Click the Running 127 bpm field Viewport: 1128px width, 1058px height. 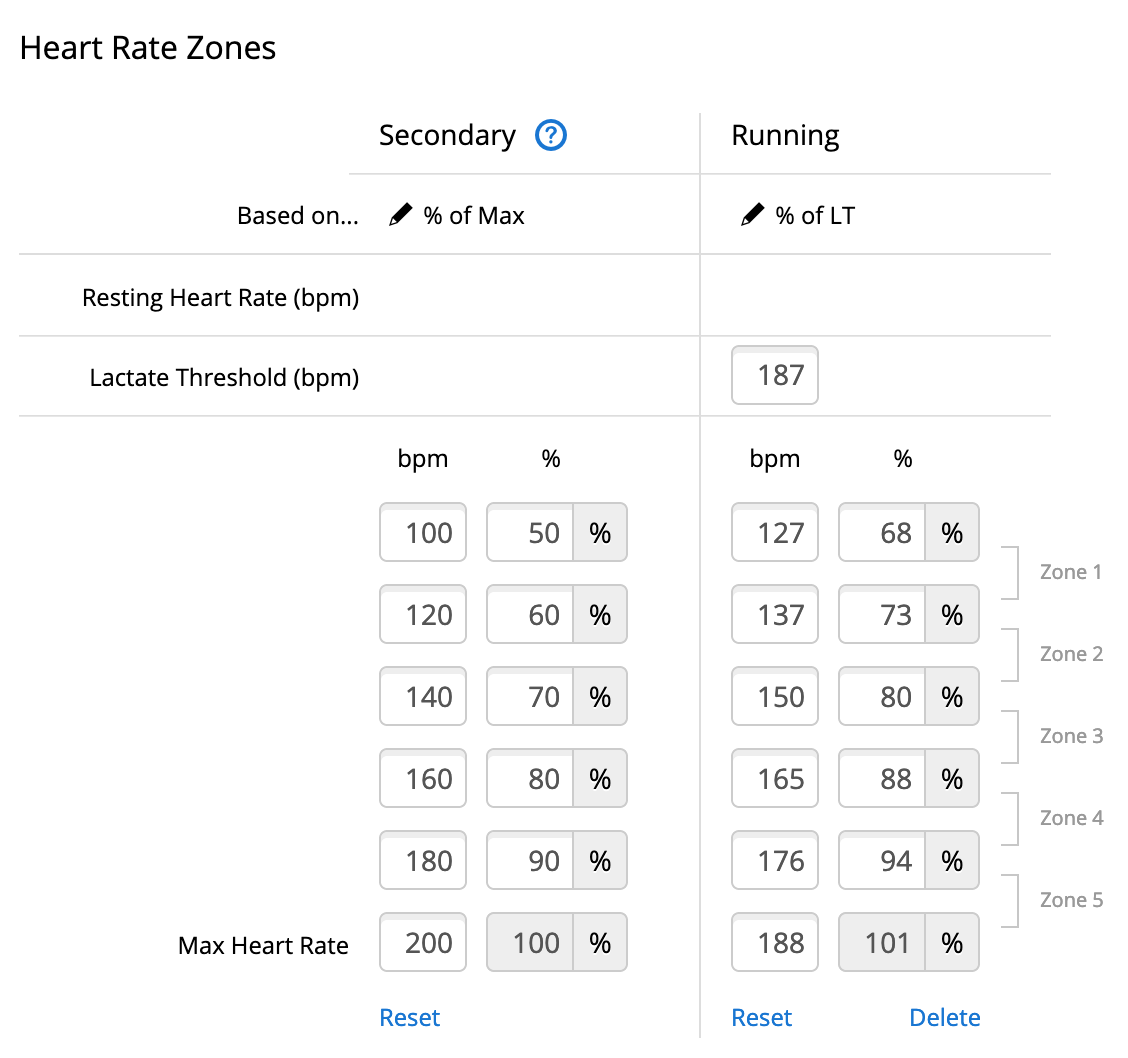click(775, 533)
